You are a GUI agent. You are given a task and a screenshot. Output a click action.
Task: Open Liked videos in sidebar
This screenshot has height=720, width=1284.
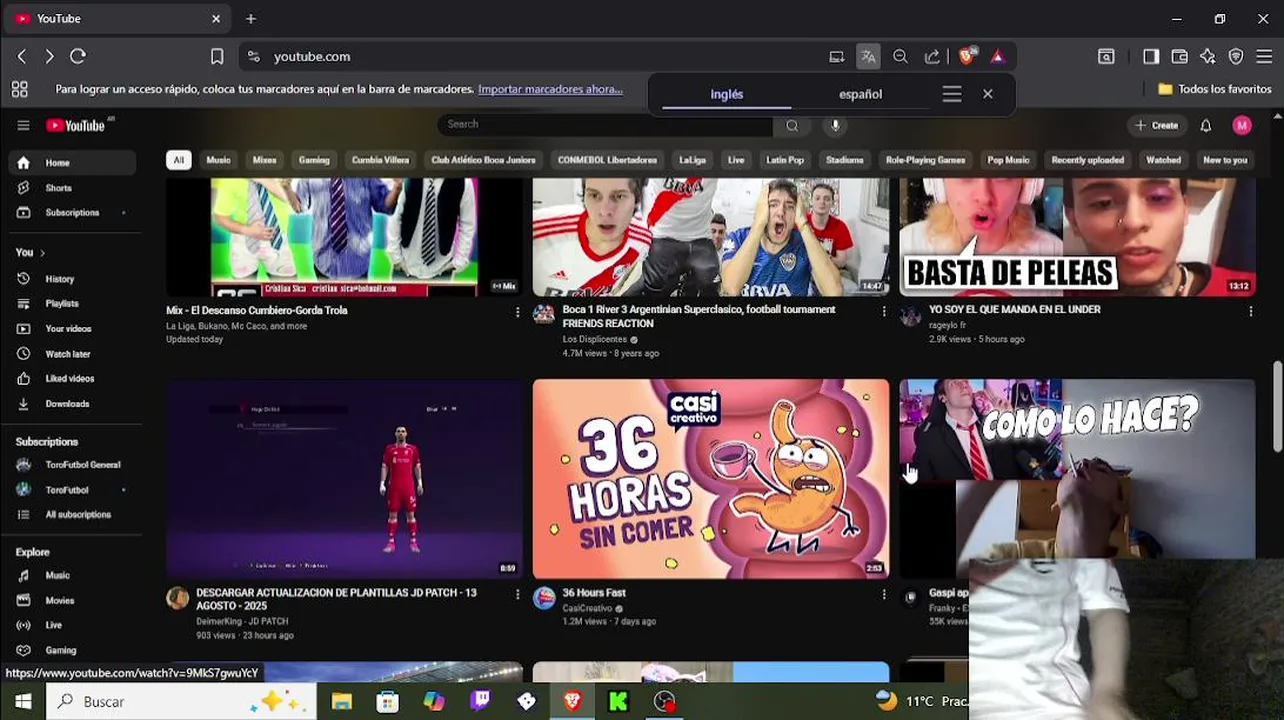pyautogui.click(x=72, y=379)
